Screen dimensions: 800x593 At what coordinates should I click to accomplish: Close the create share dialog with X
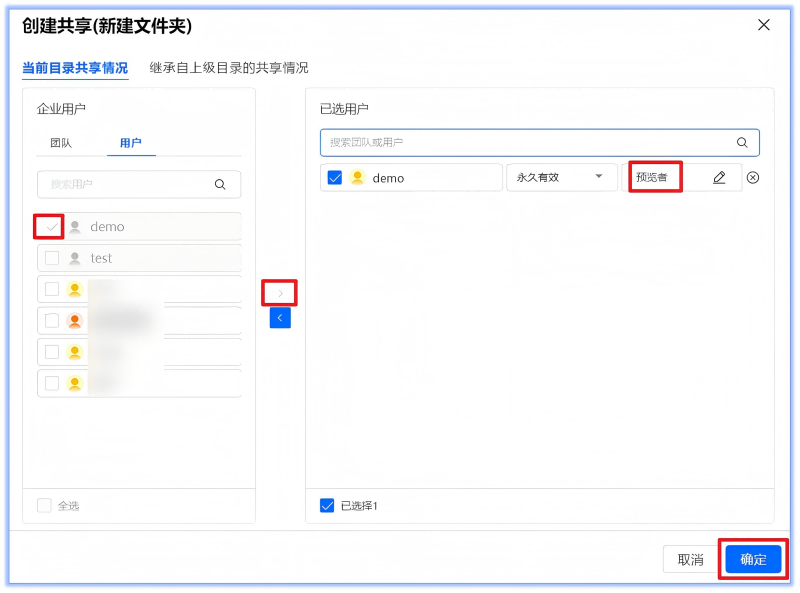[x=764, y=25]
